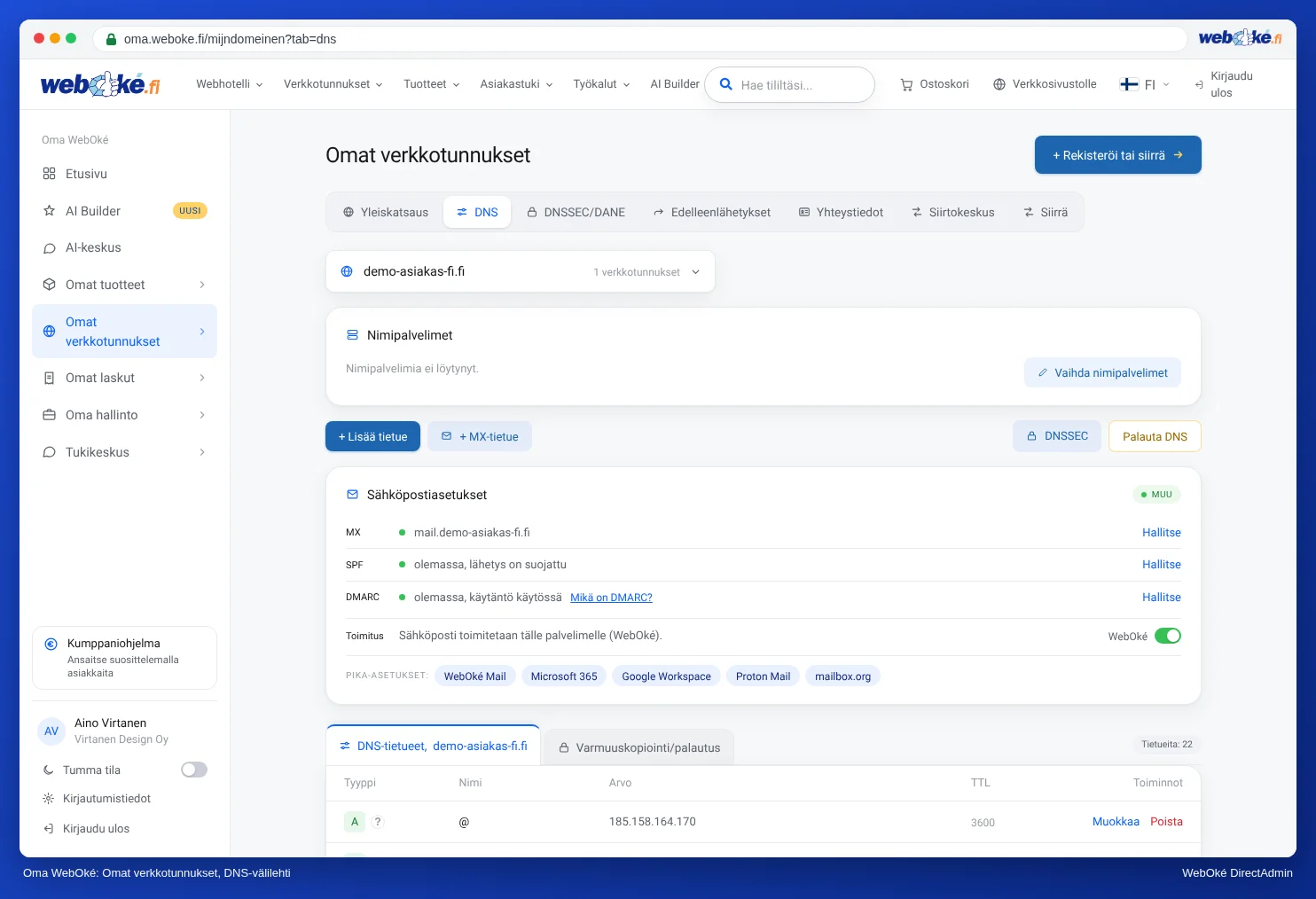Viewport: 1316px width, 899px height.
Task: Open the Webhotelli dropdown menu
Action: [x=230, y=84]
